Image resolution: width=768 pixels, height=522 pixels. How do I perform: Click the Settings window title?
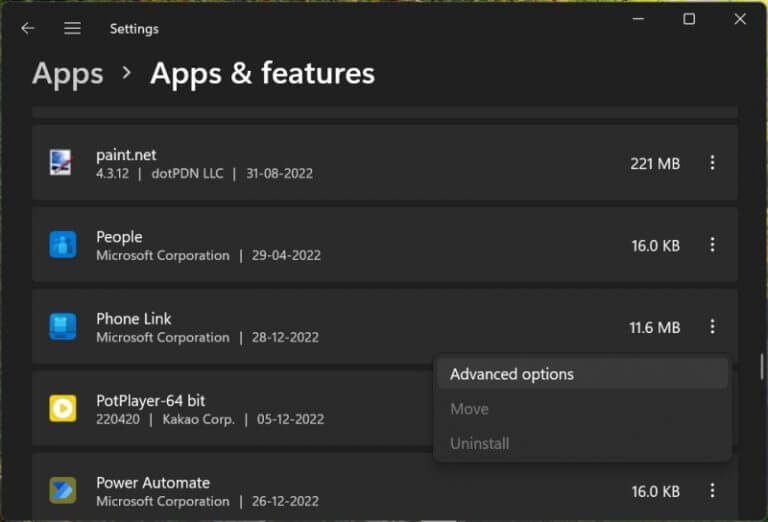(134, 29)
